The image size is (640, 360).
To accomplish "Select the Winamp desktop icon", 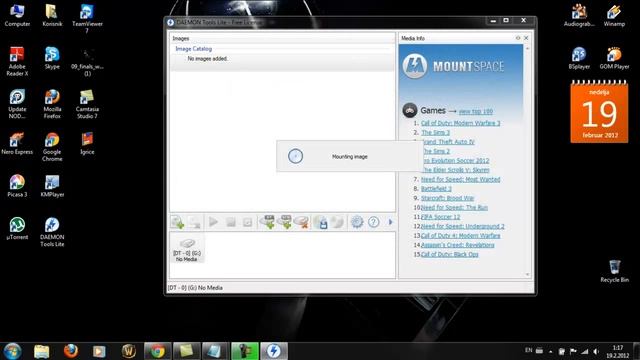I will click(614, 16).
